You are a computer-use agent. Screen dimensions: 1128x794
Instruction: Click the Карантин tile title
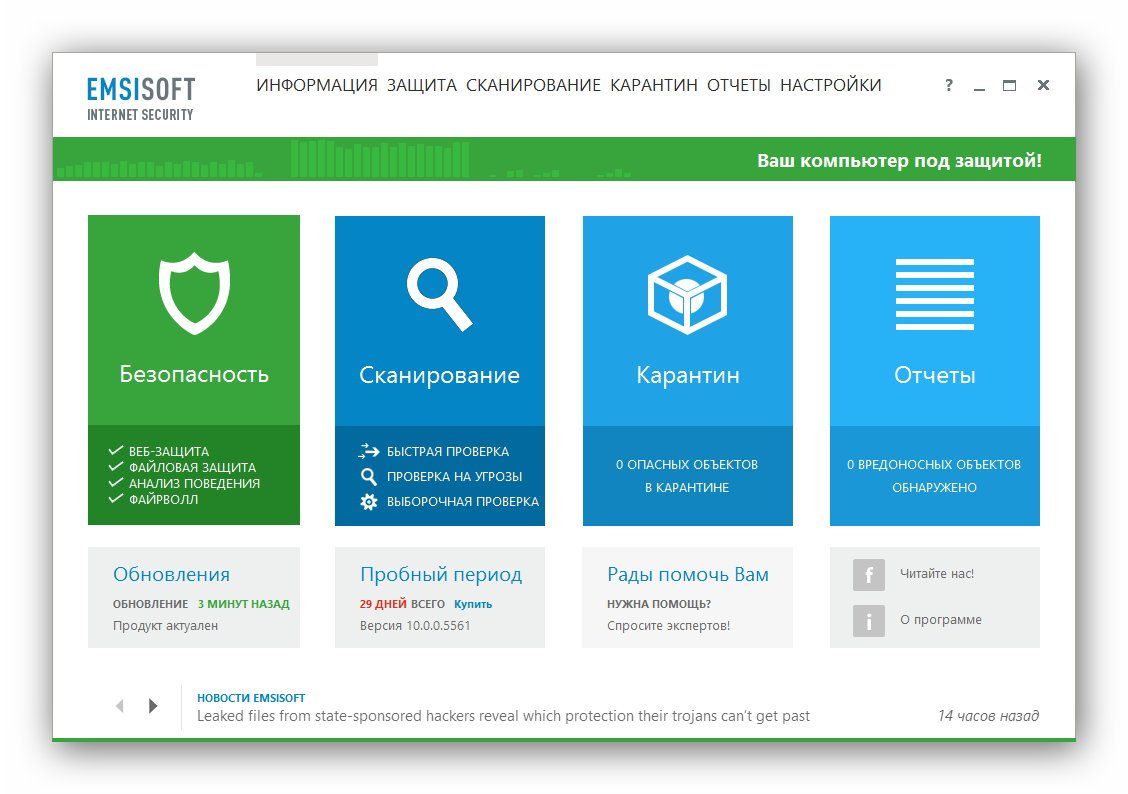coord(688,375)
